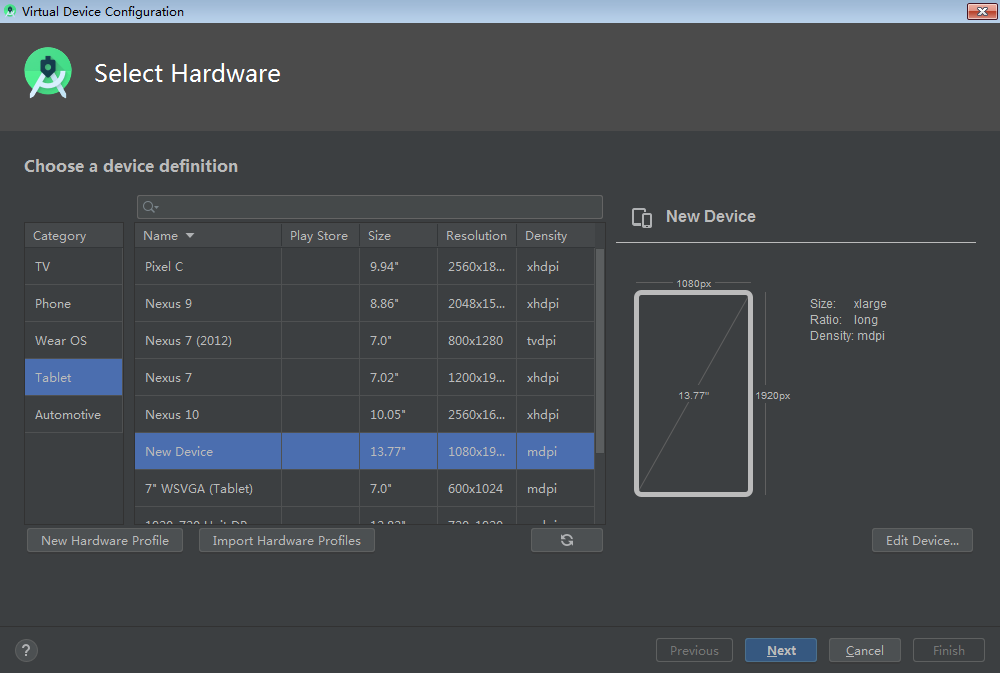Select the Nexus 7 (2012) device row
Screen dimensions: 1000x673
(365, 341)
